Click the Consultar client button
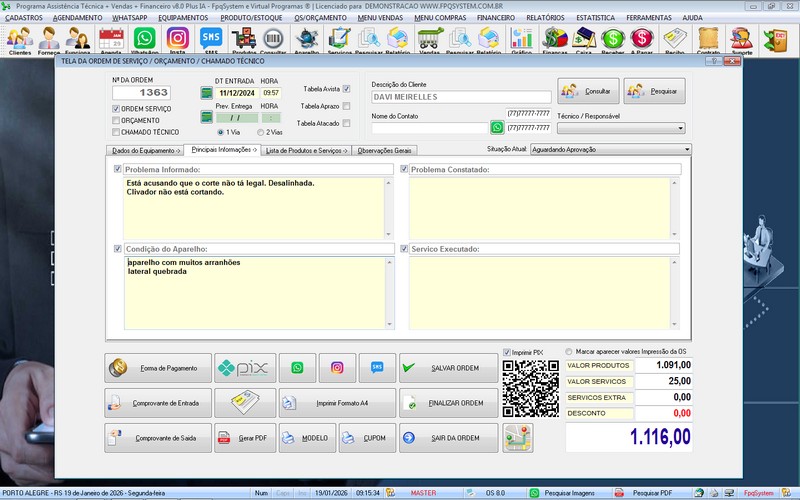This screenshot has width=800, height=500. (588, 91)
